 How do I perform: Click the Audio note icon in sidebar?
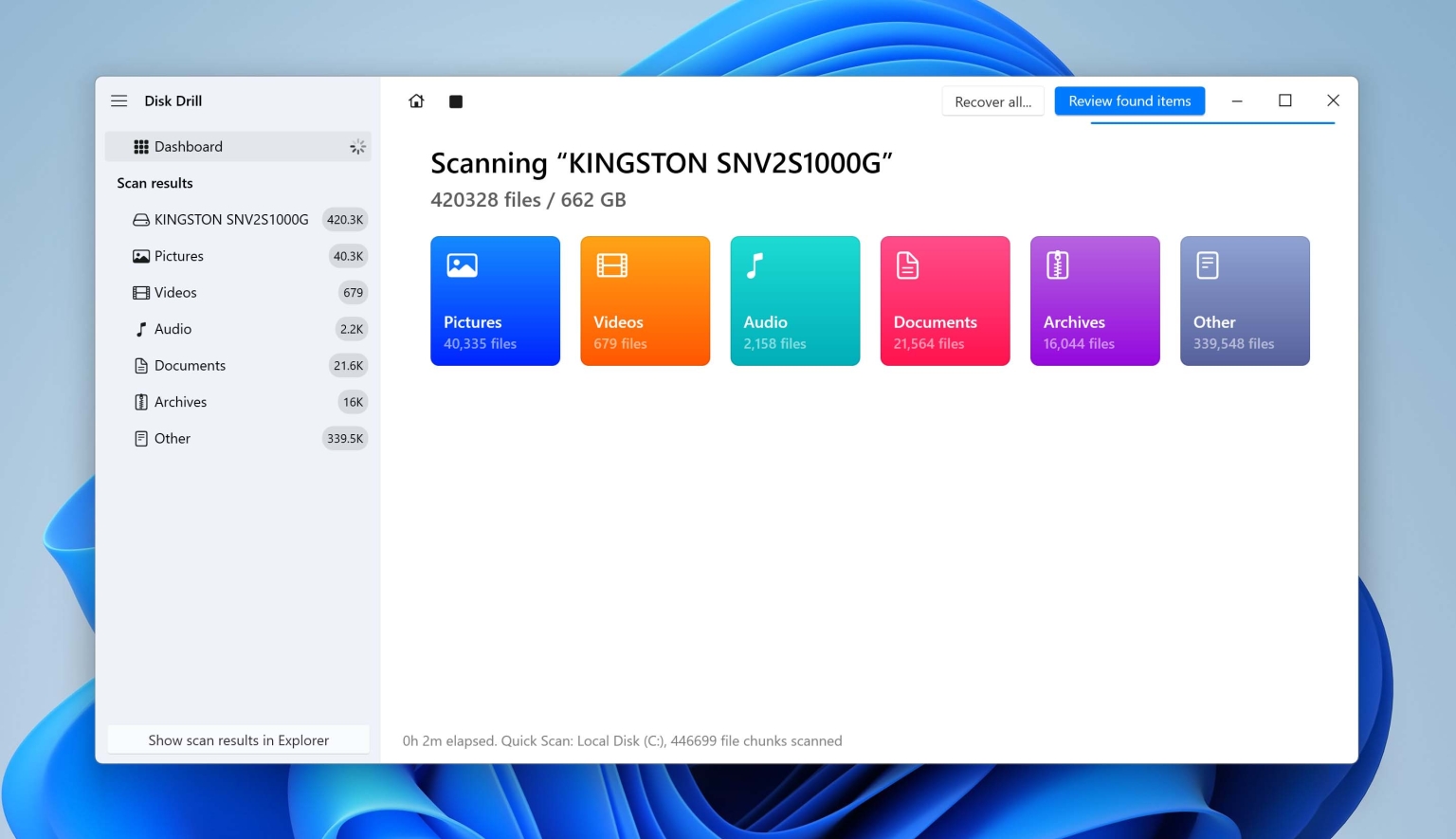click(141, 329)
